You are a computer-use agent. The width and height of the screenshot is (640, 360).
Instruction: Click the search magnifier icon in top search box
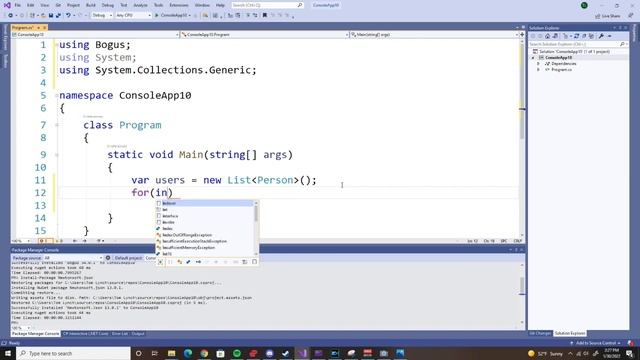[x=300, y=5]
